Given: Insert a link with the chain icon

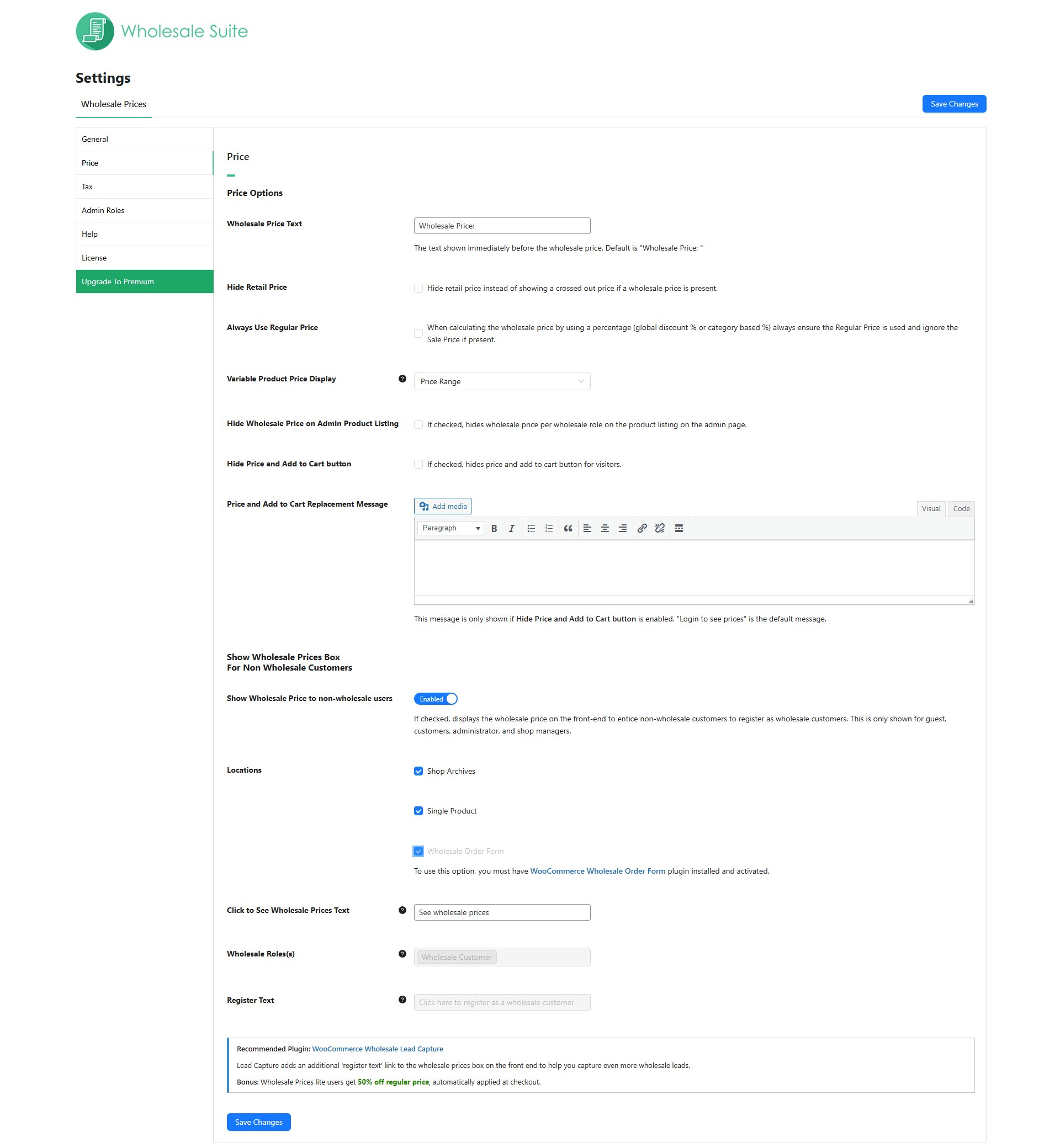Looking at the screenshot, I should 643,528.
